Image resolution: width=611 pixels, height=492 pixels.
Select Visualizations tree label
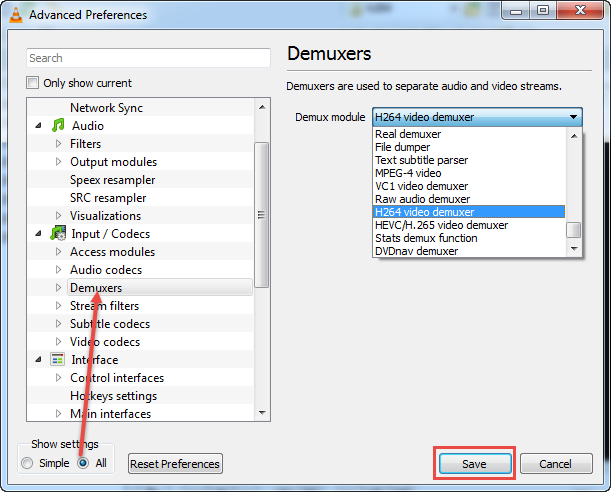[106, 216]
